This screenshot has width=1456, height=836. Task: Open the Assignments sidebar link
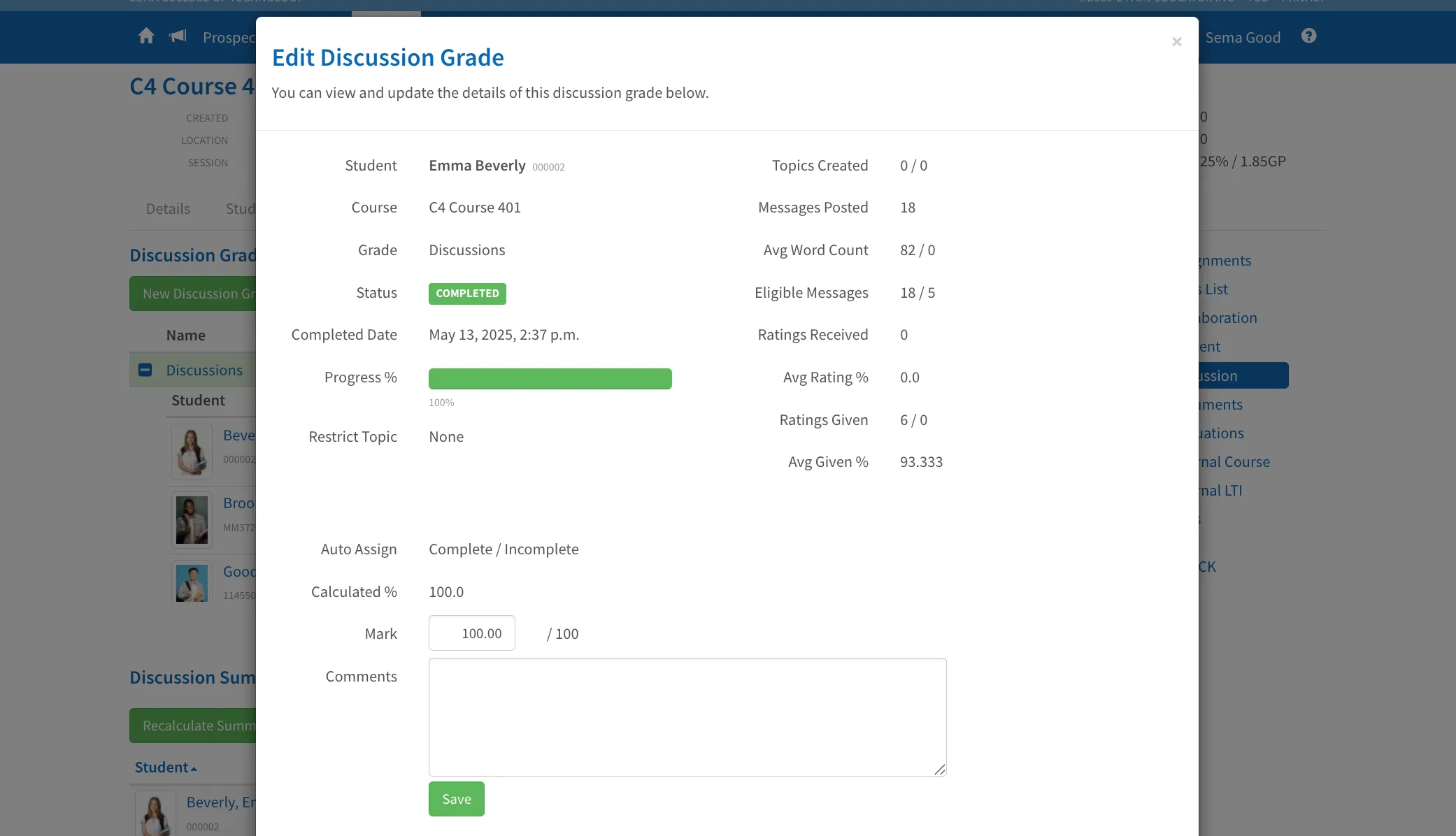(1225, 261)
